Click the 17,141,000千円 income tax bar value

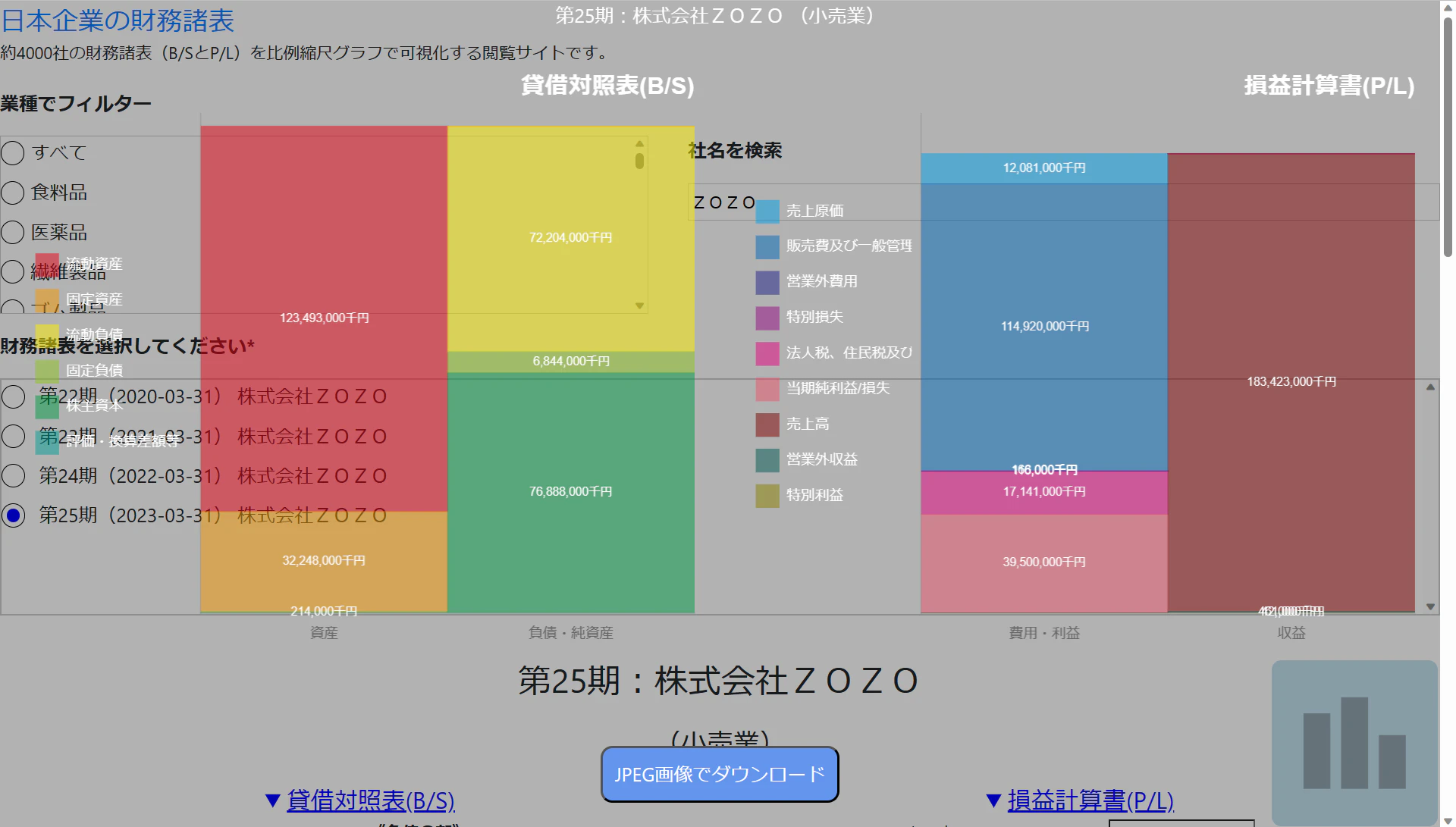[1044, 492]
